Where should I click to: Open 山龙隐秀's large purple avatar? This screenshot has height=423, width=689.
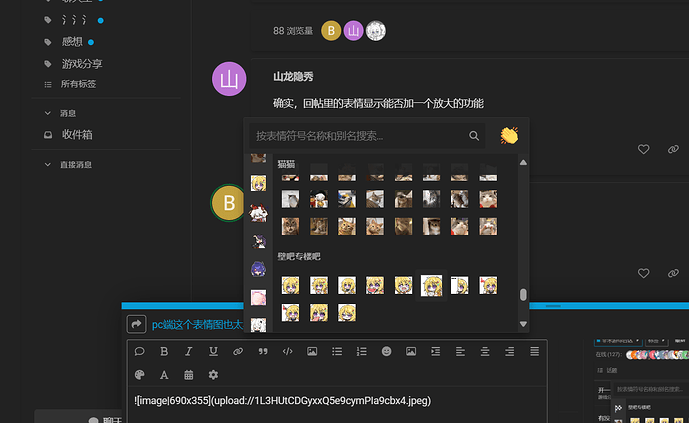[229, 79]
